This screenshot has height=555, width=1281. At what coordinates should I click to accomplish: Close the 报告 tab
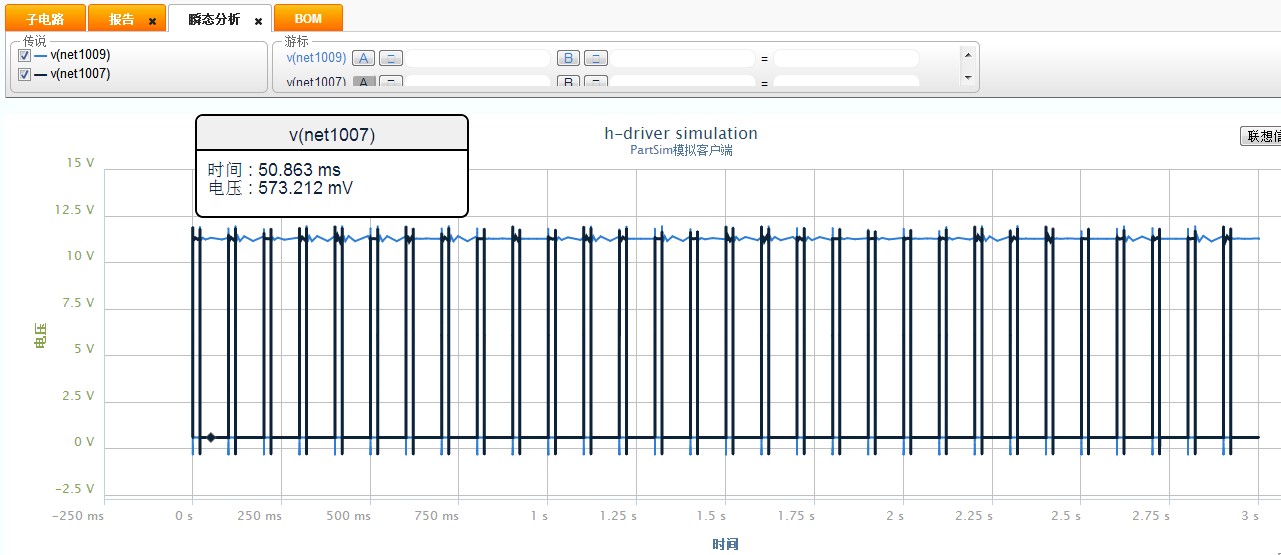152,21
